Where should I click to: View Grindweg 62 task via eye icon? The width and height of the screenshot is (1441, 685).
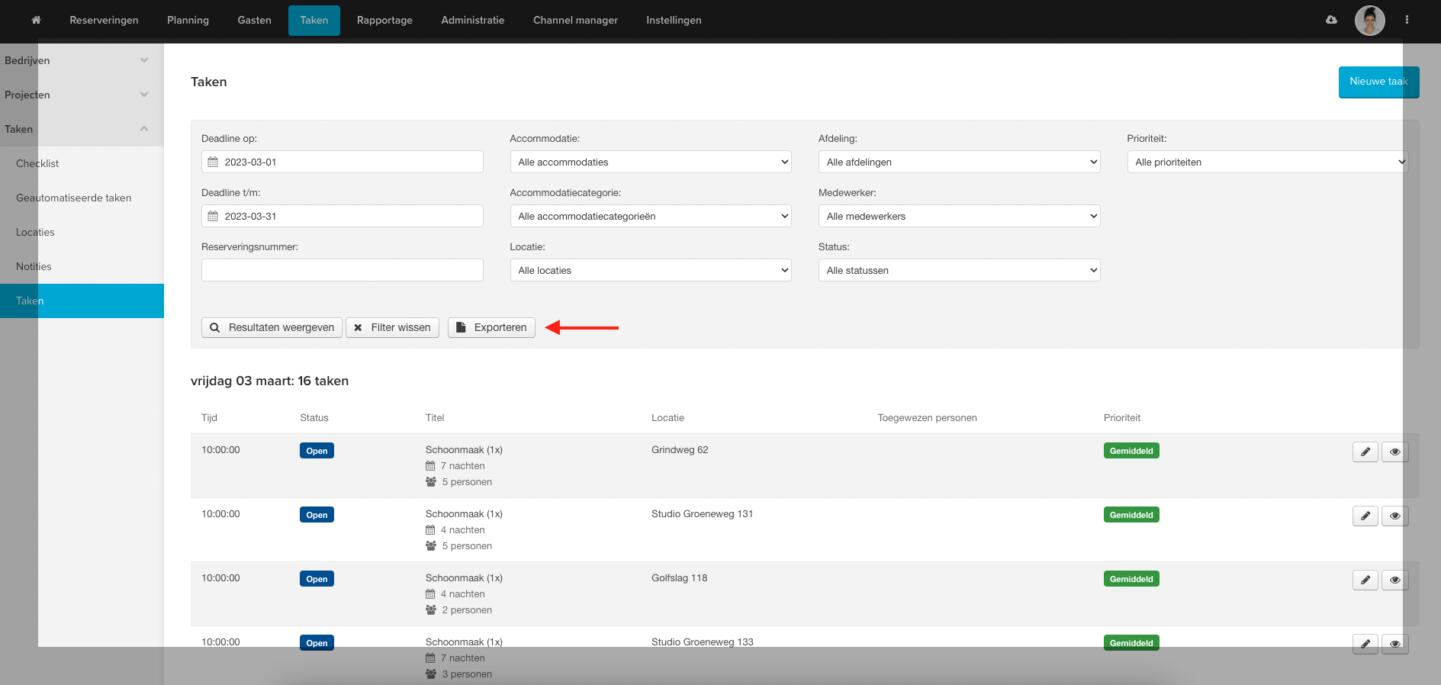tap(1394, 452)
